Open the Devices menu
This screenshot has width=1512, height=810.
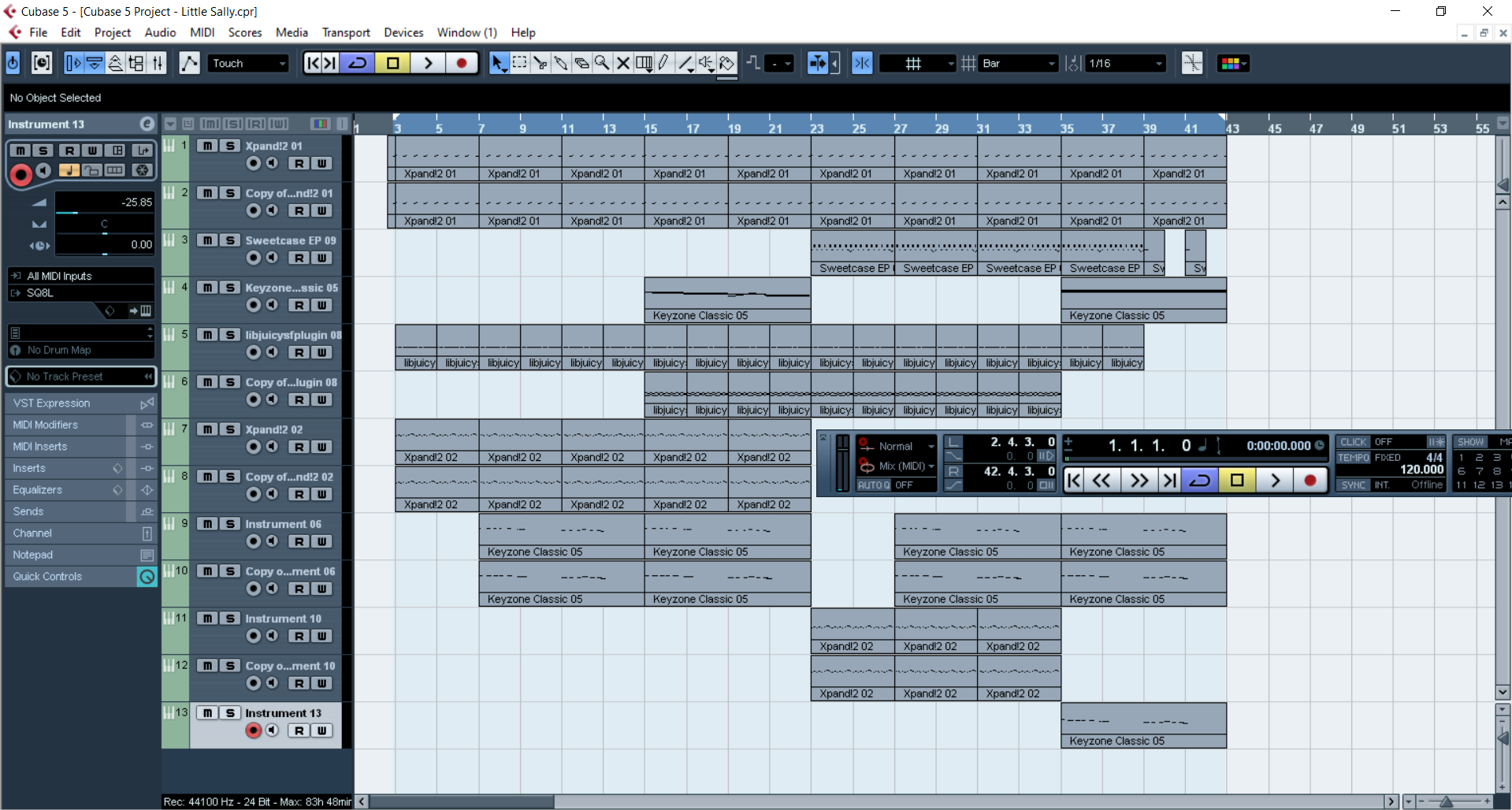coord(403,32)
